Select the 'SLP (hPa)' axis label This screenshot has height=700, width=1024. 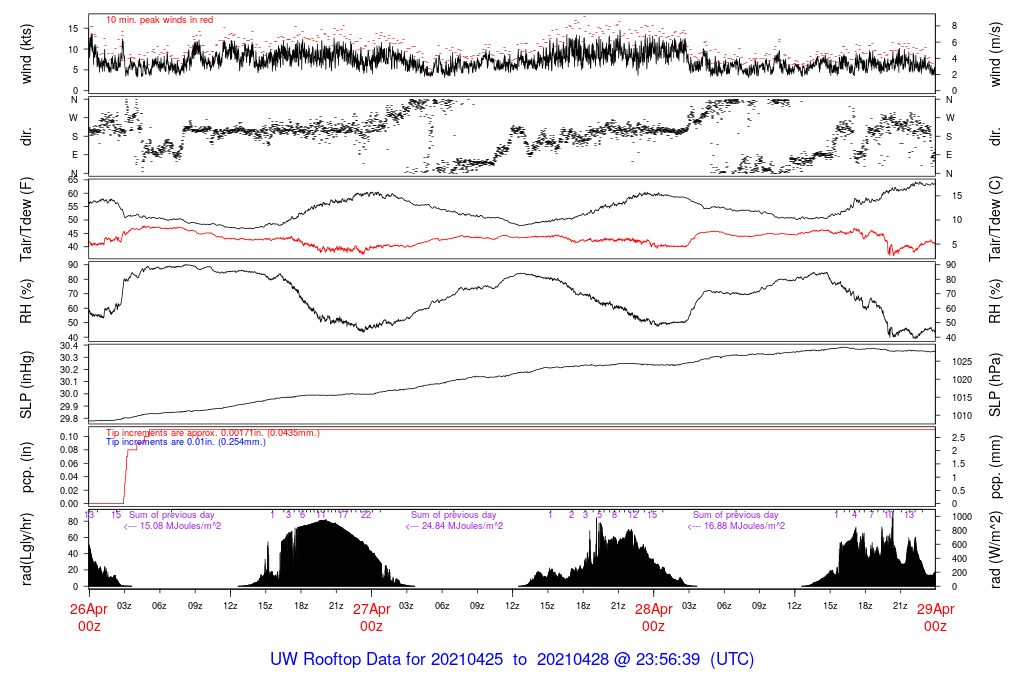pyautogui.click(x=995, y=385)
